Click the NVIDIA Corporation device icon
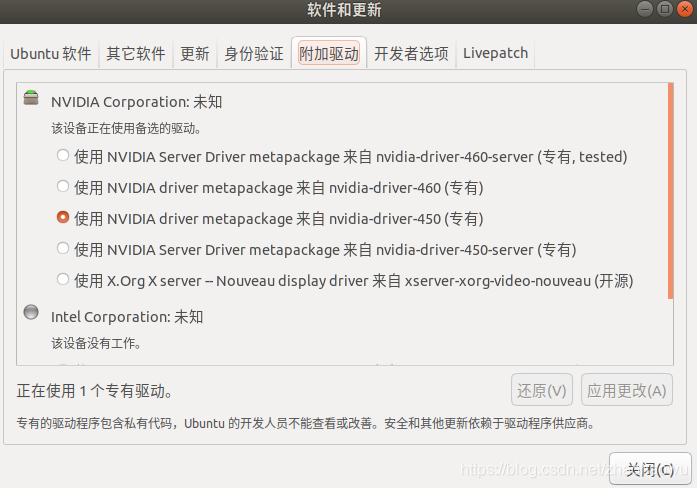The width and height of the screenshot is (697, 488). click(x=31, y=98)
